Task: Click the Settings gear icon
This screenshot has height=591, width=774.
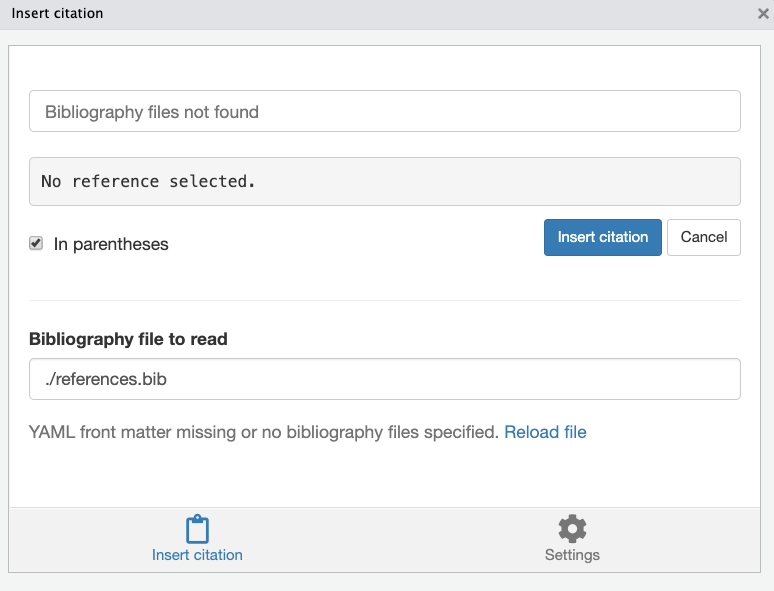Action: pyautogui.click(x=572, y=529)
